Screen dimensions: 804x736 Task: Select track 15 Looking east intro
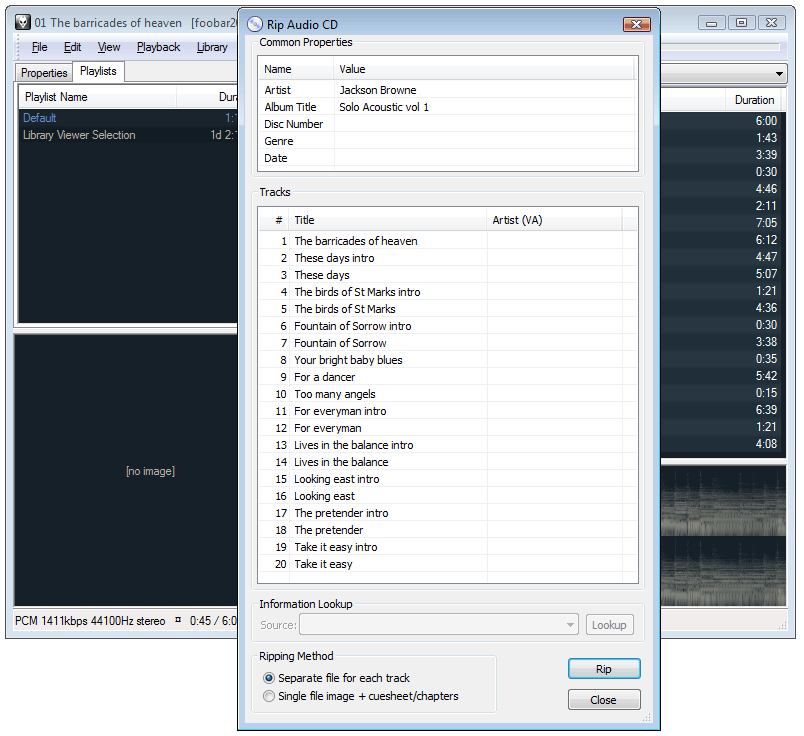point(448,479)
